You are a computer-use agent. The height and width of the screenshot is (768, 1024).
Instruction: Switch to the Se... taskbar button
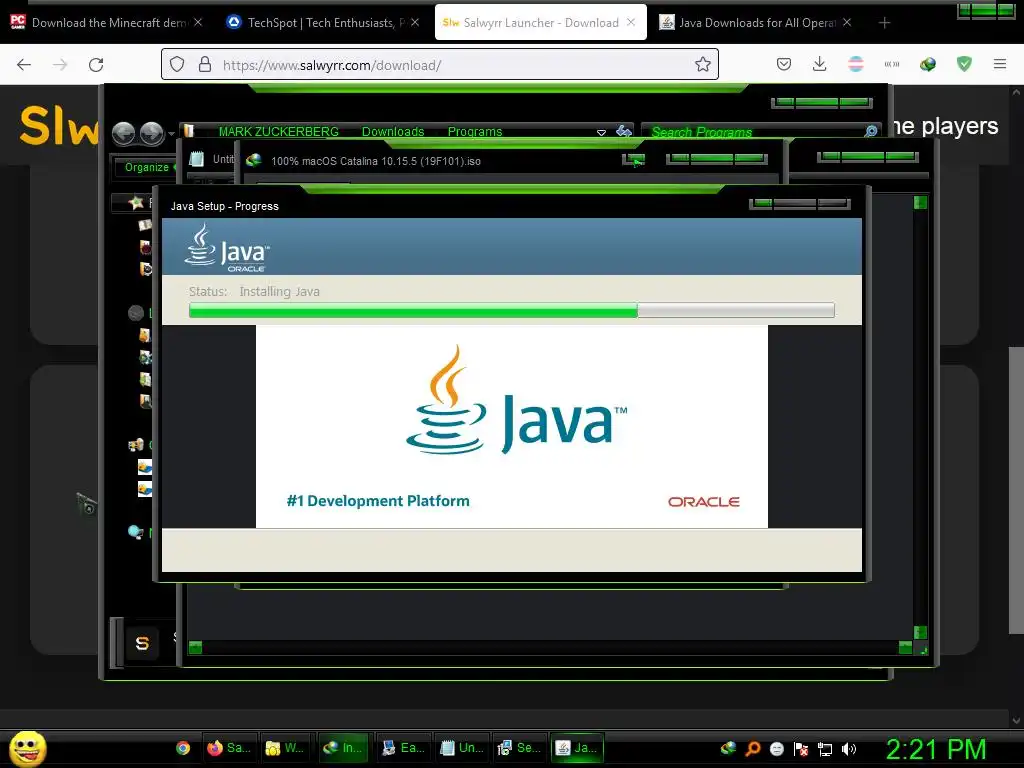[x=520, y=748]
